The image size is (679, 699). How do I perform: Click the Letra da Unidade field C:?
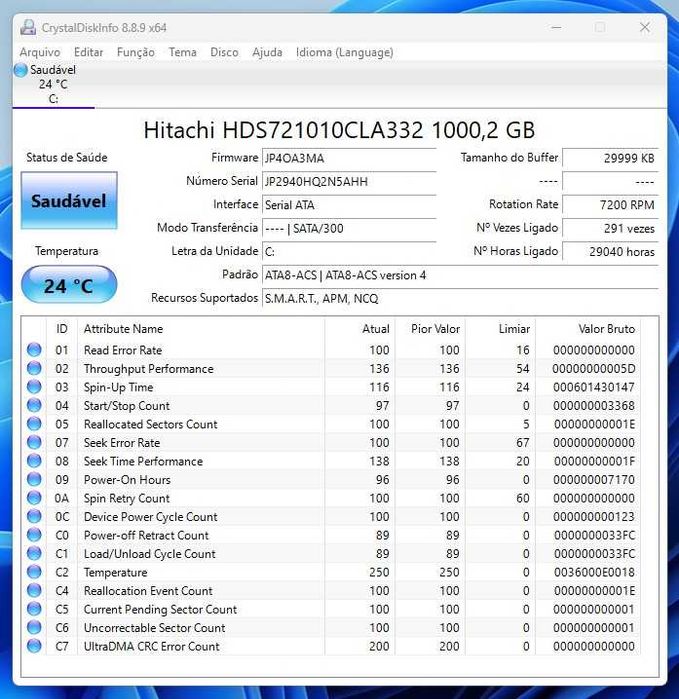[349, 252]
